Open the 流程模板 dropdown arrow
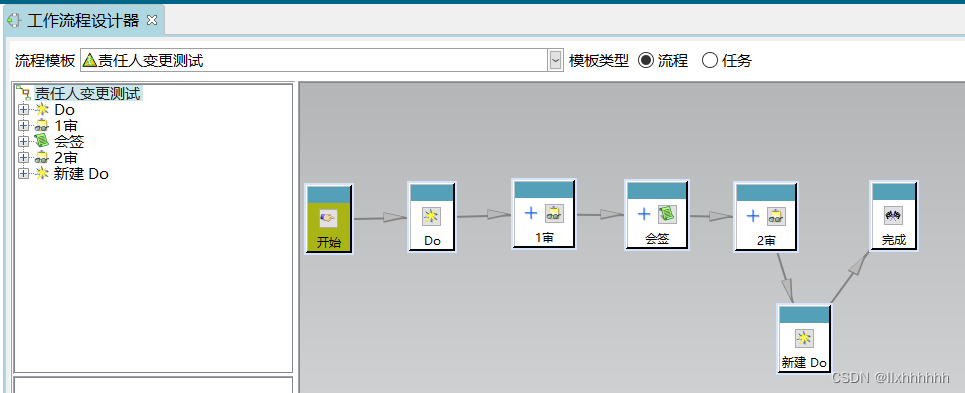 [x=556, y=60]
